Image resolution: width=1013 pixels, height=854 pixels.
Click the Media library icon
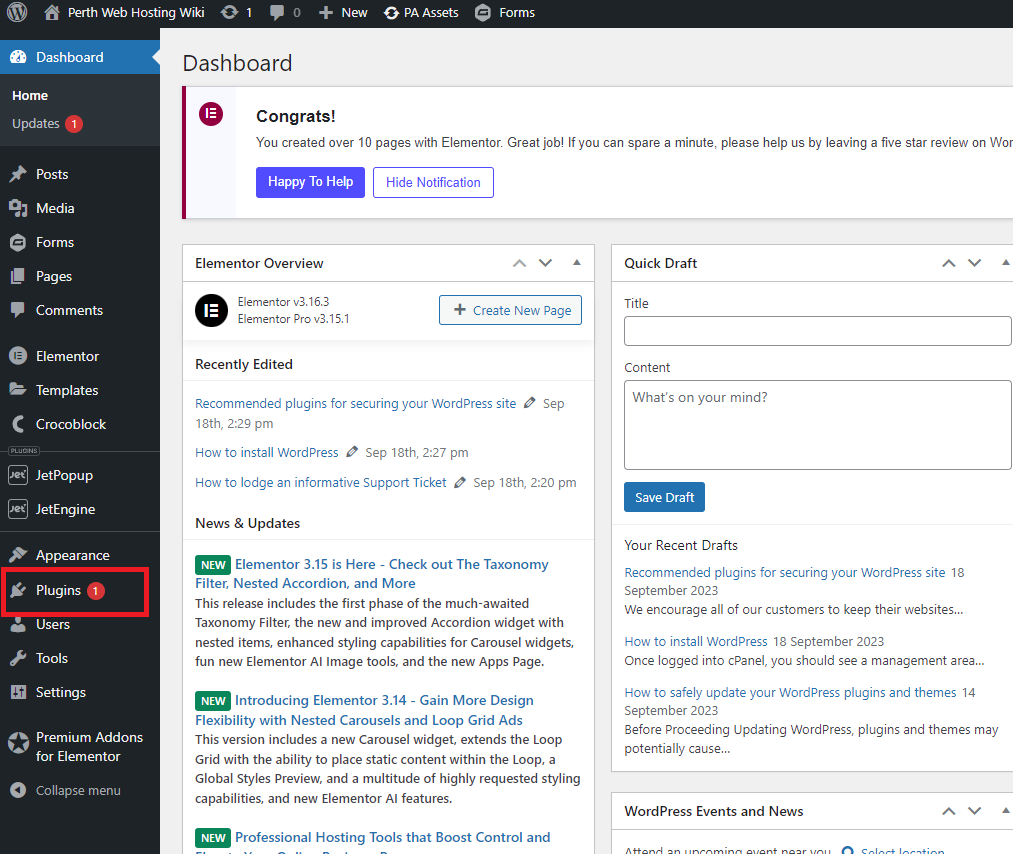(x=18, y=208)
